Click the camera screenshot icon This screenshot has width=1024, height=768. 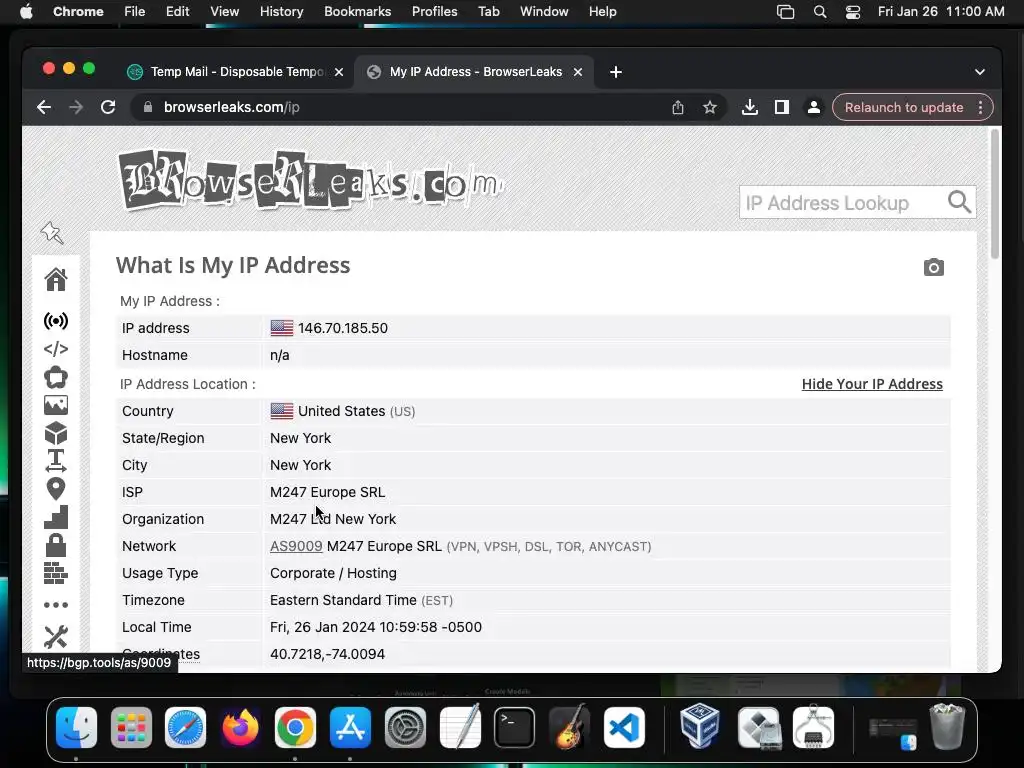(x=933, y=267)
